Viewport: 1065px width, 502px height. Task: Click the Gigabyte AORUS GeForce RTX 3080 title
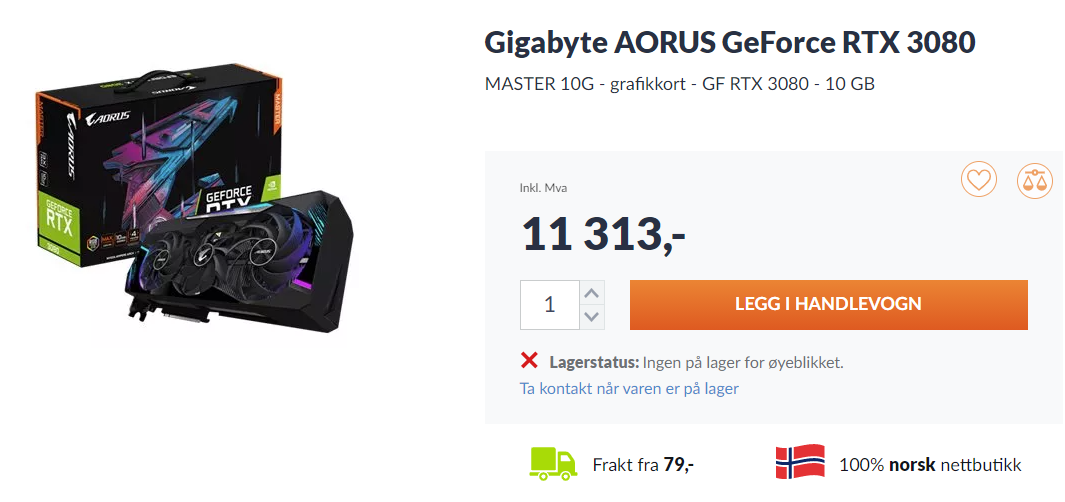click(x=730, y=43)
